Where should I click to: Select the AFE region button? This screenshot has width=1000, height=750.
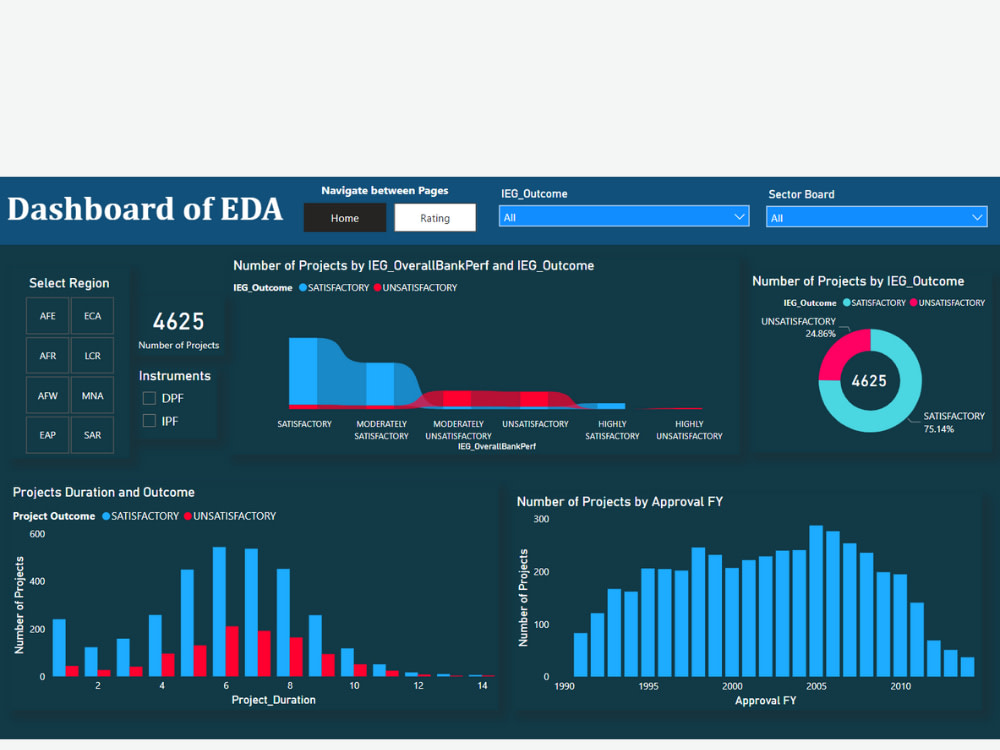pos(47,315)
